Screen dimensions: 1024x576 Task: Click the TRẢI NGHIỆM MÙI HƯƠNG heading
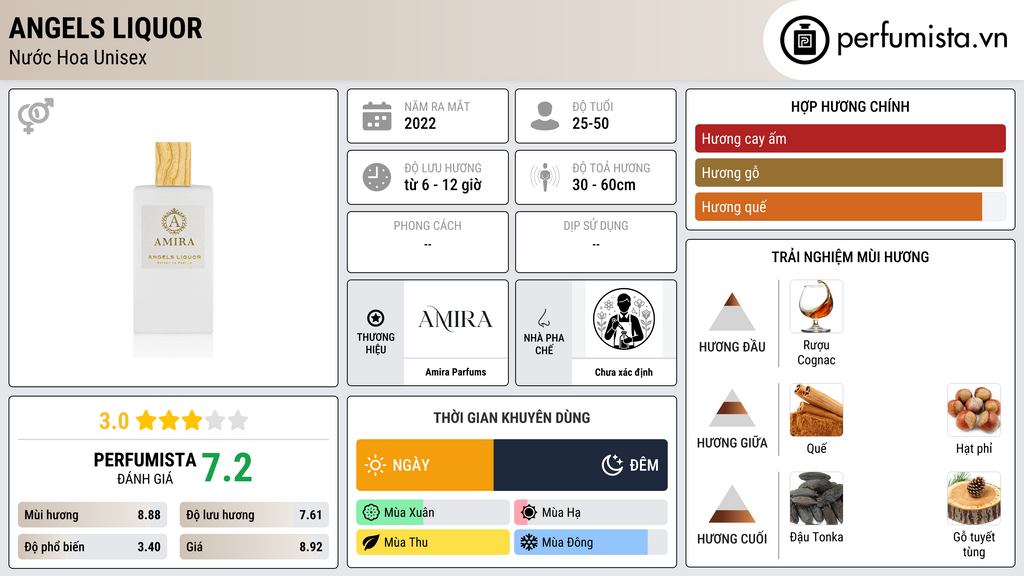[850, 257]
